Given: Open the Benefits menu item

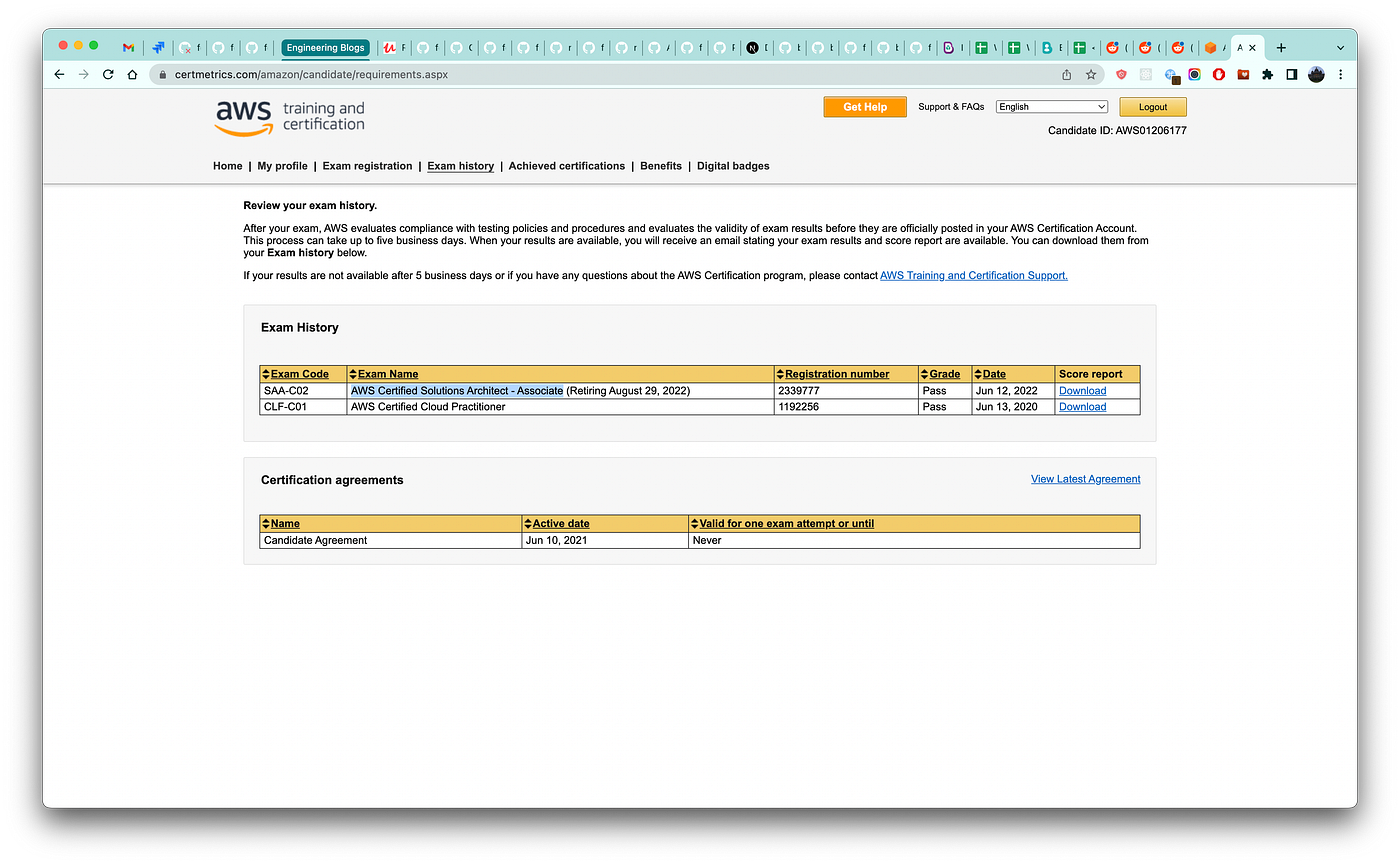Looking at the screenshot, I should [x=661, y=166].
